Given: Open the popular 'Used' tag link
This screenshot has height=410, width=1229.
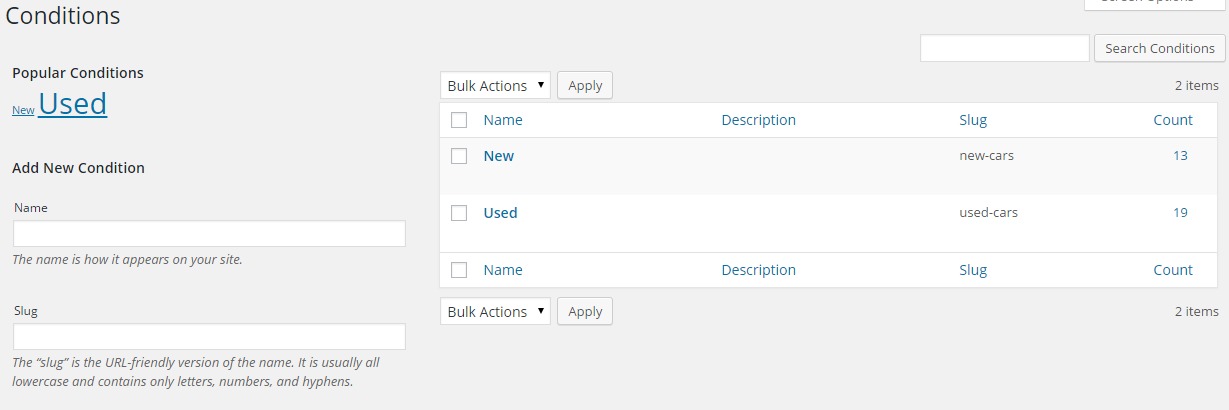Looking at the screenshot, I should [x=73, y=104].
